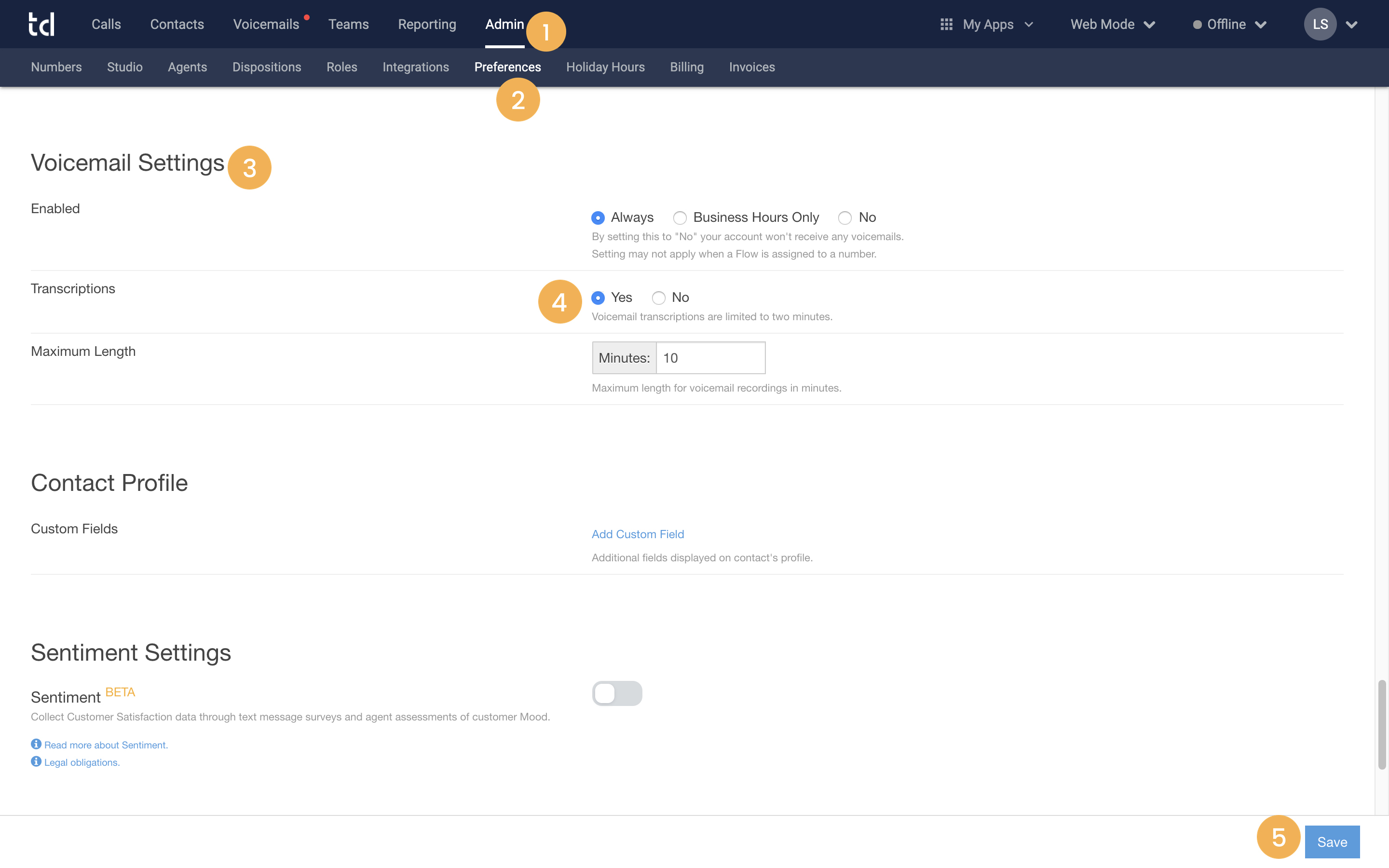
Task: Select Yes for Transcriptions
Action: (598, 298)
